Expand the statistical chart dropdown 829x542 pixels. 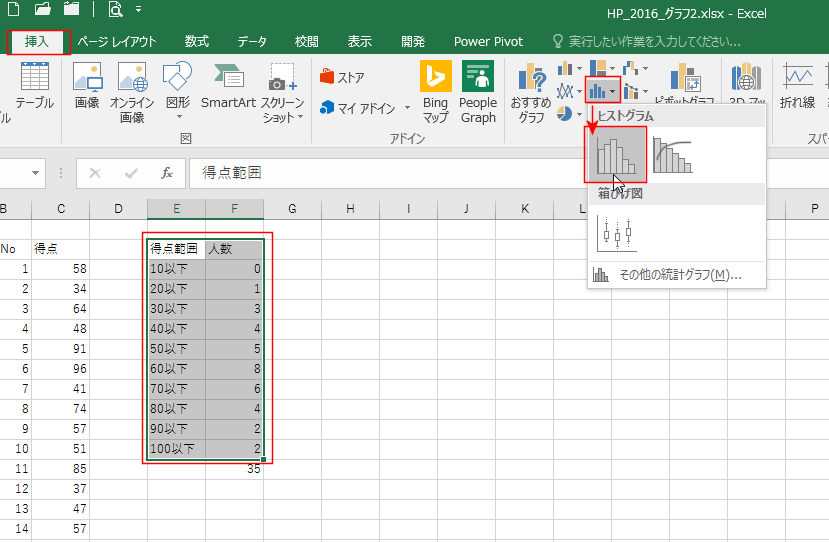(x=603, y=92)
